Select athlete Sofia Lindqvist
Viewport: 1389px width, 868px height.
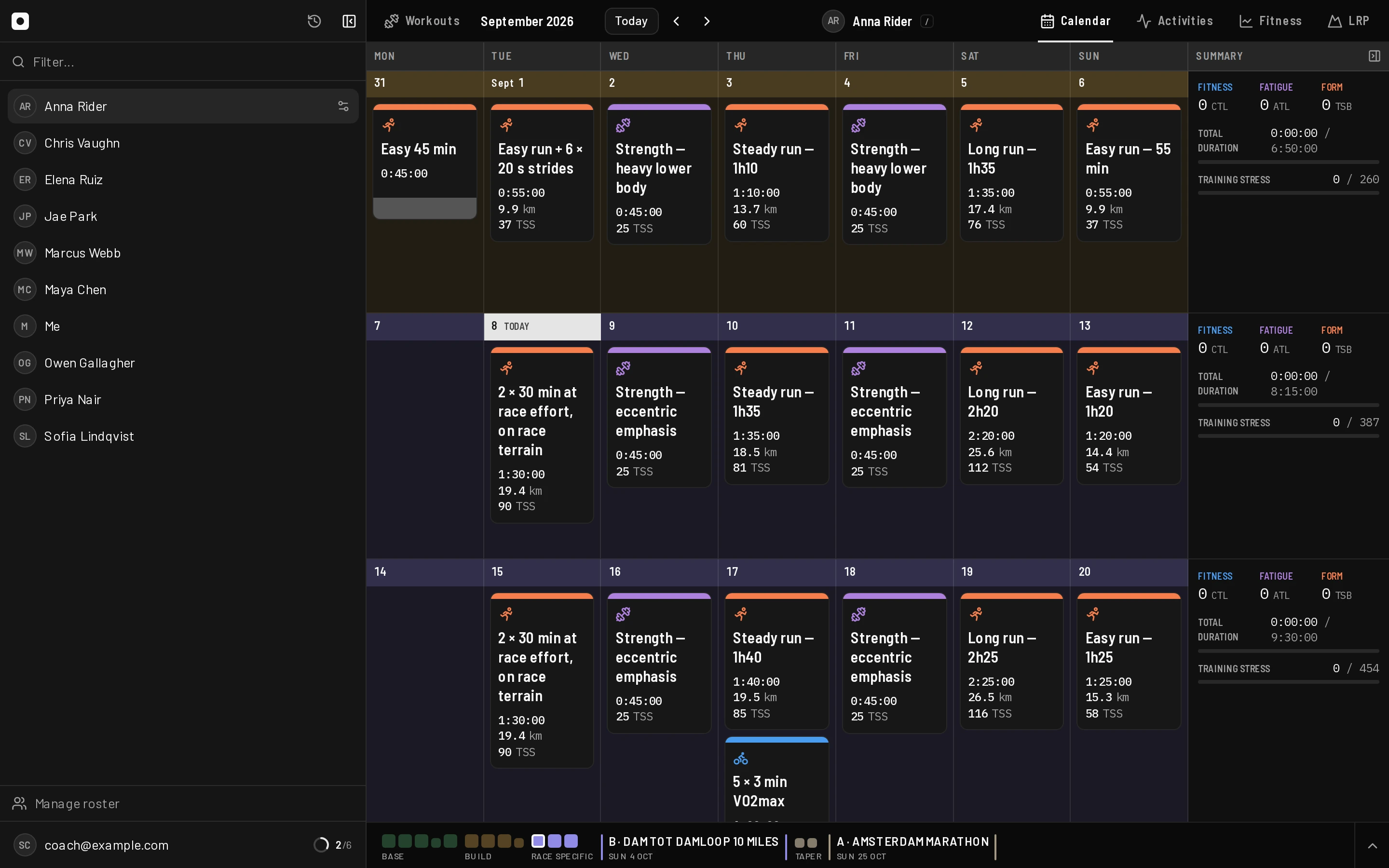183,436
